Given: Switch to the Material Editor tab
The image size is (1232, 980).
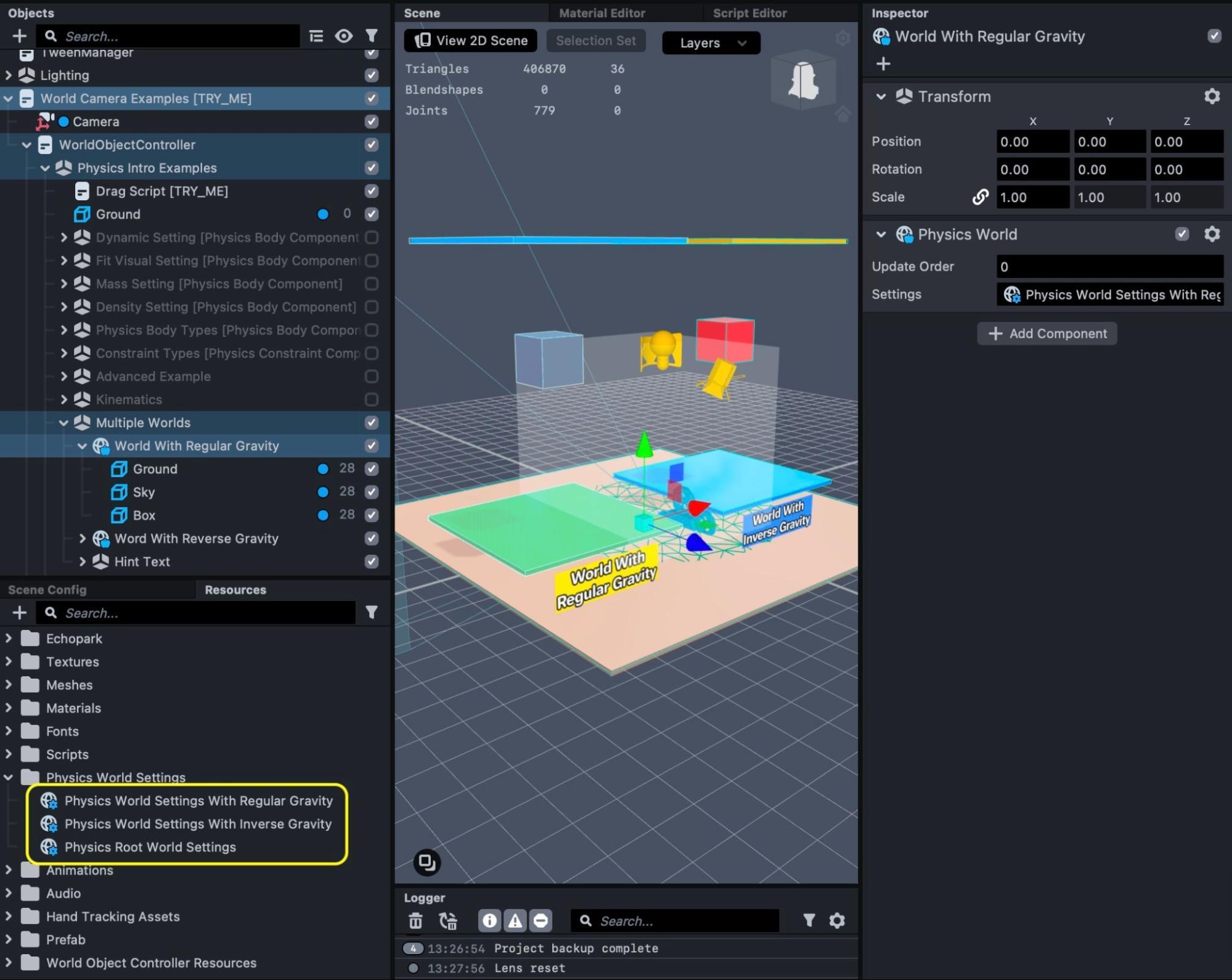Looking at the screenshot, I should pyautogui.click(x=602, y=13).
